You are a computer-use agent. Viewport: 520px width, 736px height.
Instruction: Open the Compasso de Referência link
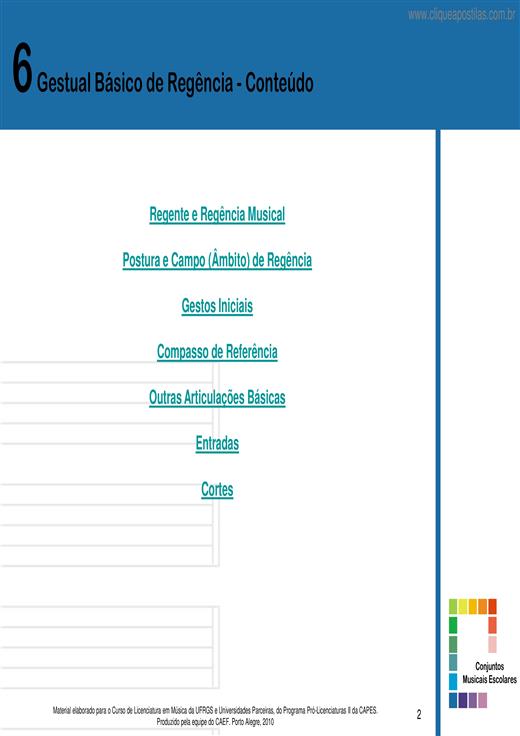click(217, 352)
